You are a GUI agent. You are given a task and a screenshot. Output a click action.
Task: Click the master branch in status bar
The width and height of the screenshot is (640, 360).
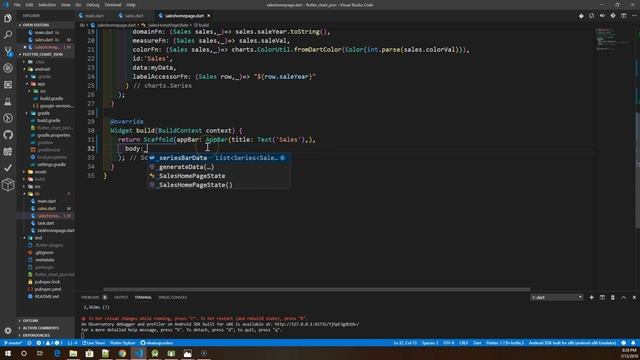[x=13, y=343]
